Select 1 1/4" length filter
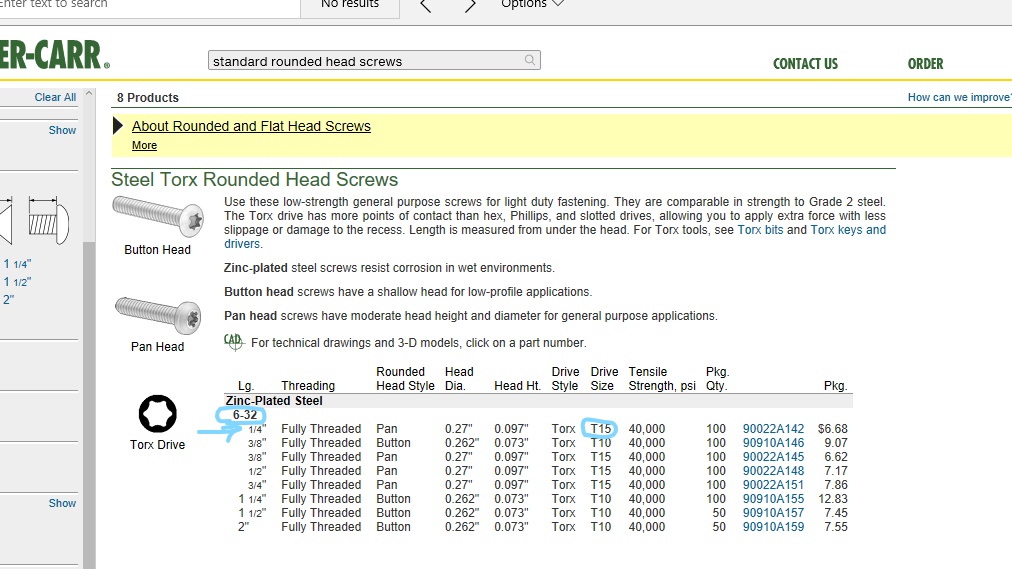 pos(17,264)
